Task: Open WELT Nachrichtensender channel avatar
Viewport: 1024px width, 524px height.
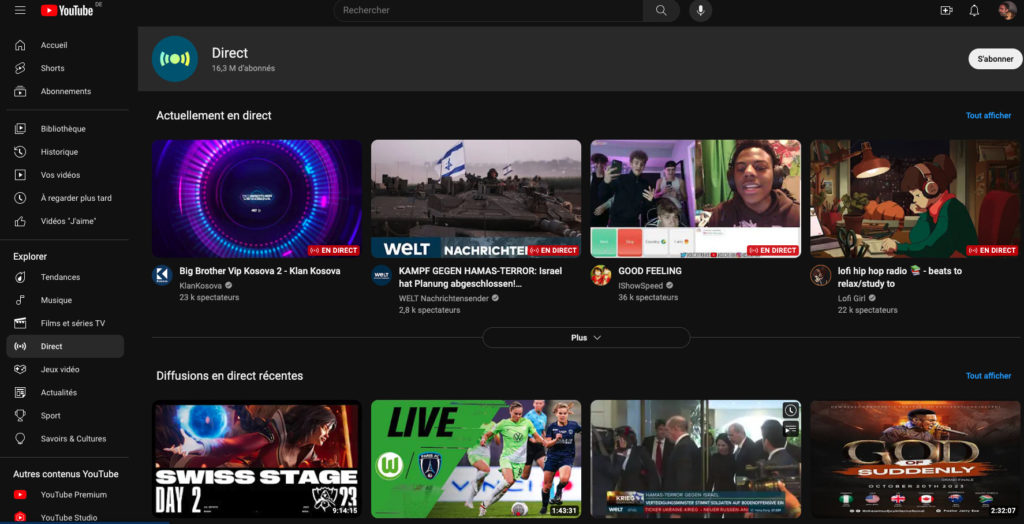Action: point(381,275)
